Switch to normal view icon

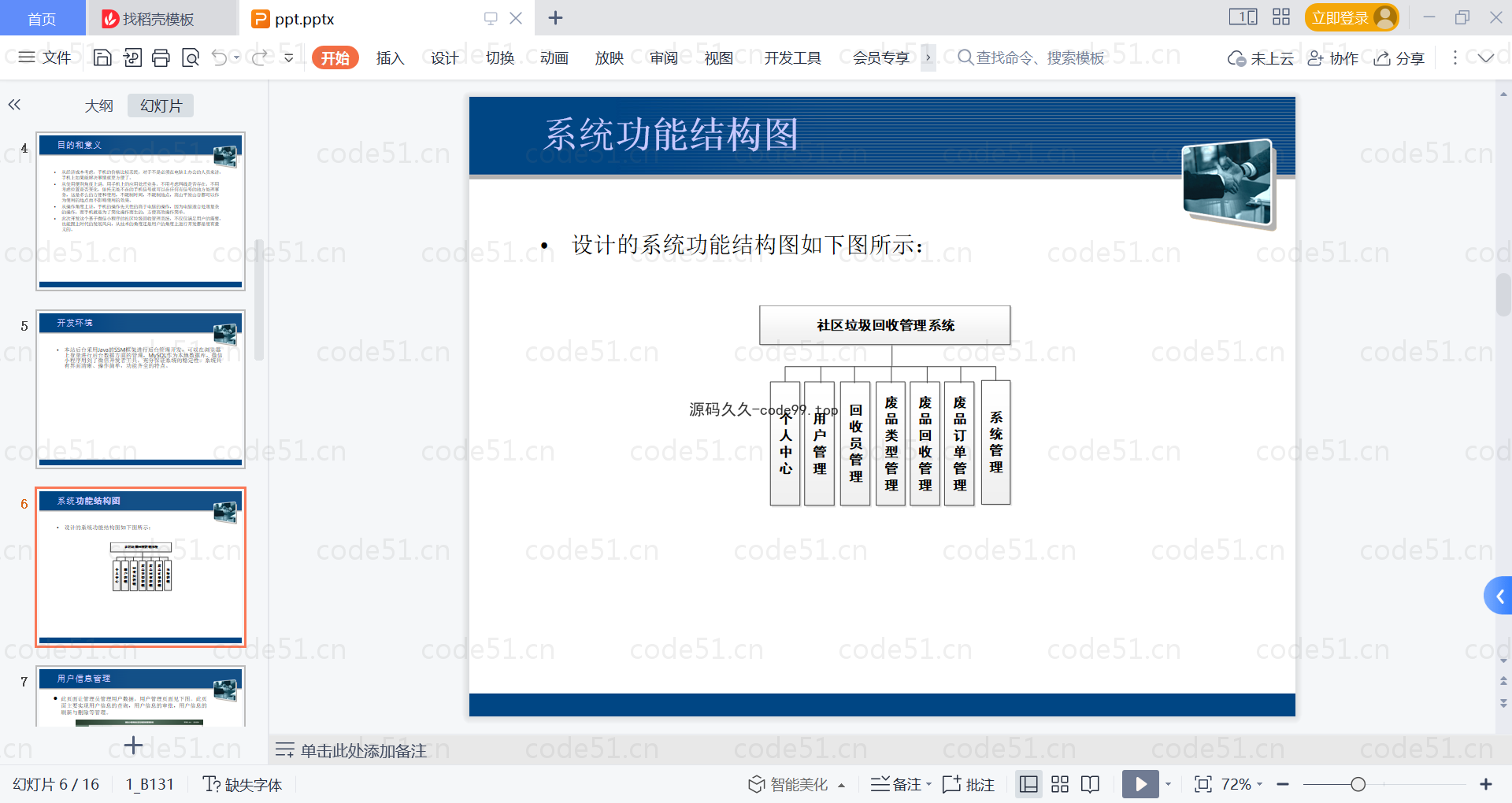(x=1028, y=784)
